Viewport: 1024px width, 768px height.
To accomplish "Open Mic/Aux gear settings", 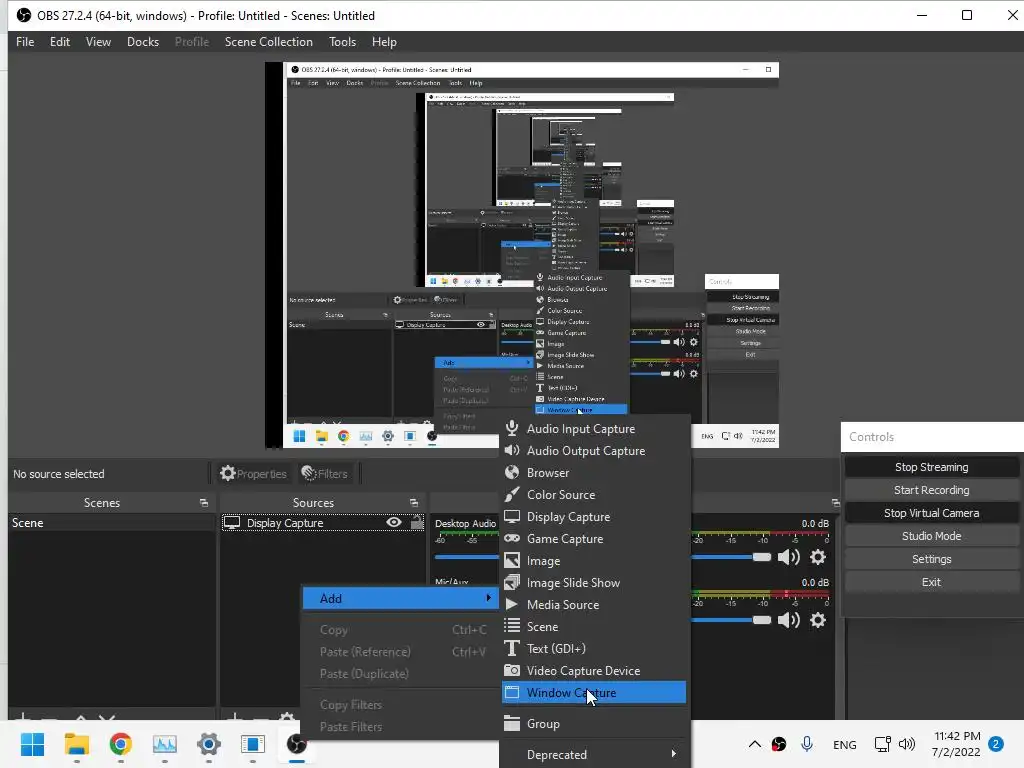I will pyautogui.click(x=818, y=620).
